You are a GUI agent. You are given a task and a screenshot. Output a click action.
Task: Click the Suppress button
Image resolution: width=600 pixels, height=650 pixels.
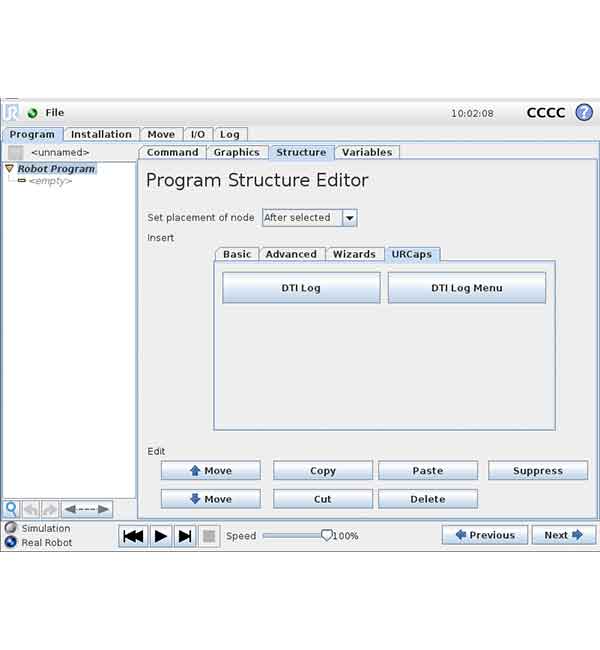(538, 471)
